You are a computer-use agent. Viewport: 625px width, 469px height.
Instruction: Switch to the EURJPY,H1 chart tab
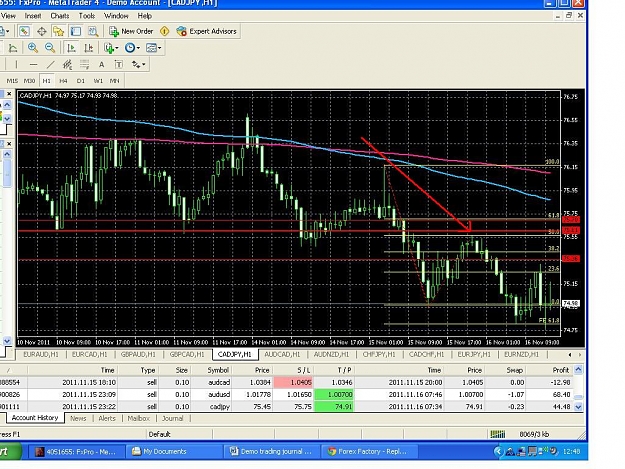pos(474,354)
